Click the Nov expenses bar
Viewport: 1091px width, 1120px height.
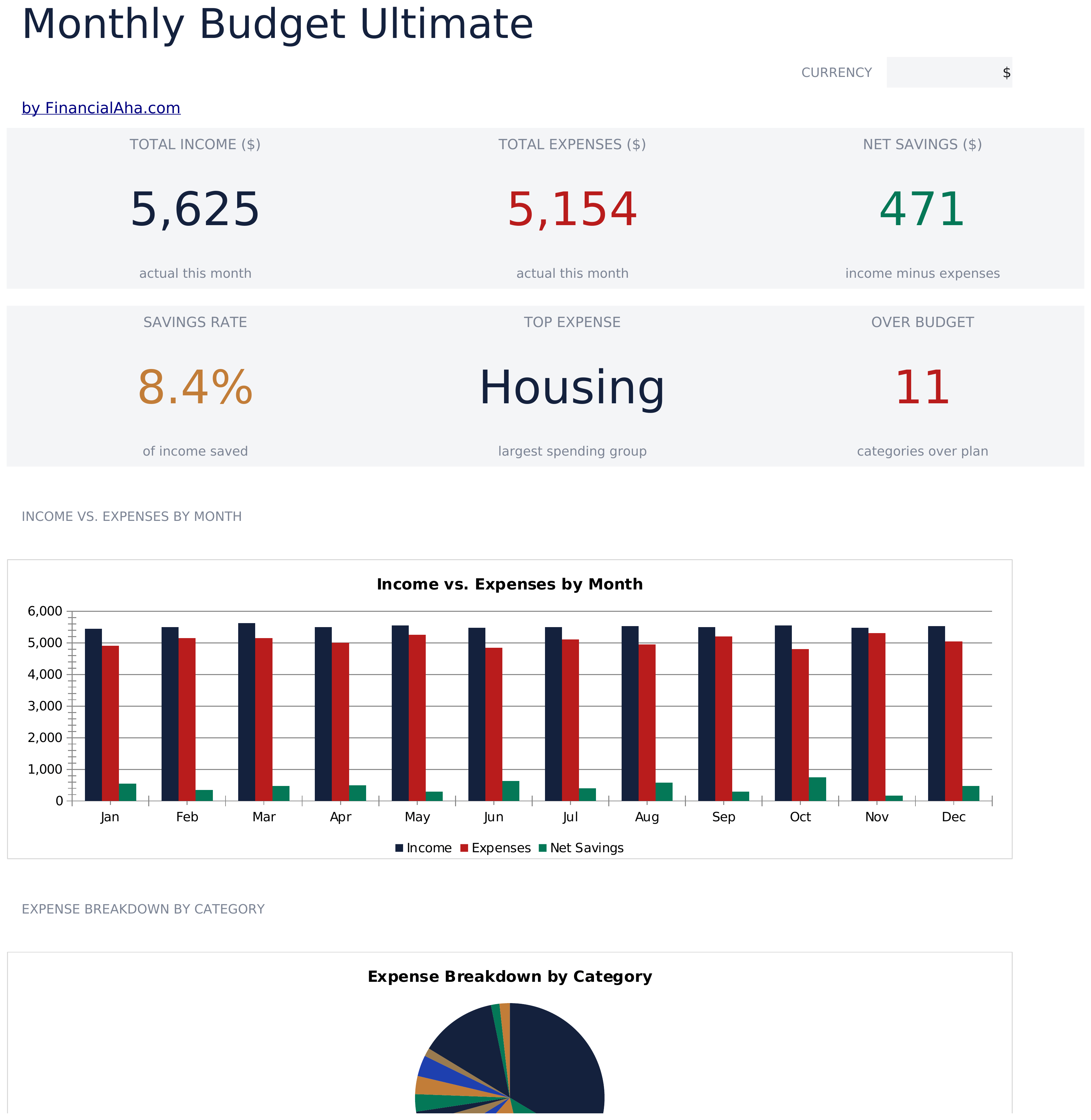tap(877, 717)
